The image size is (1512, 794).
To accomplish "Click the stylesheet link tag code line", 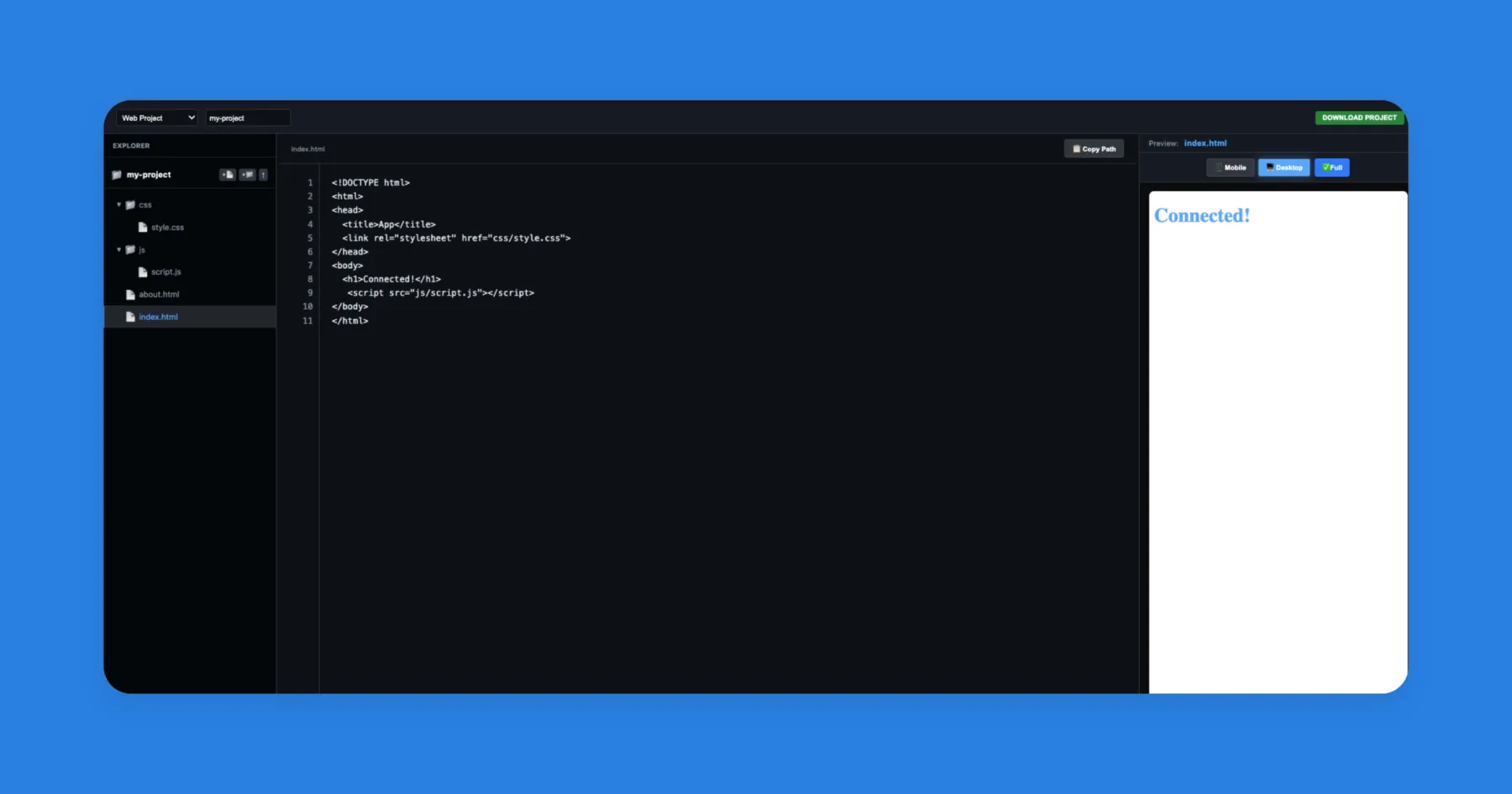I will [456, 238].
